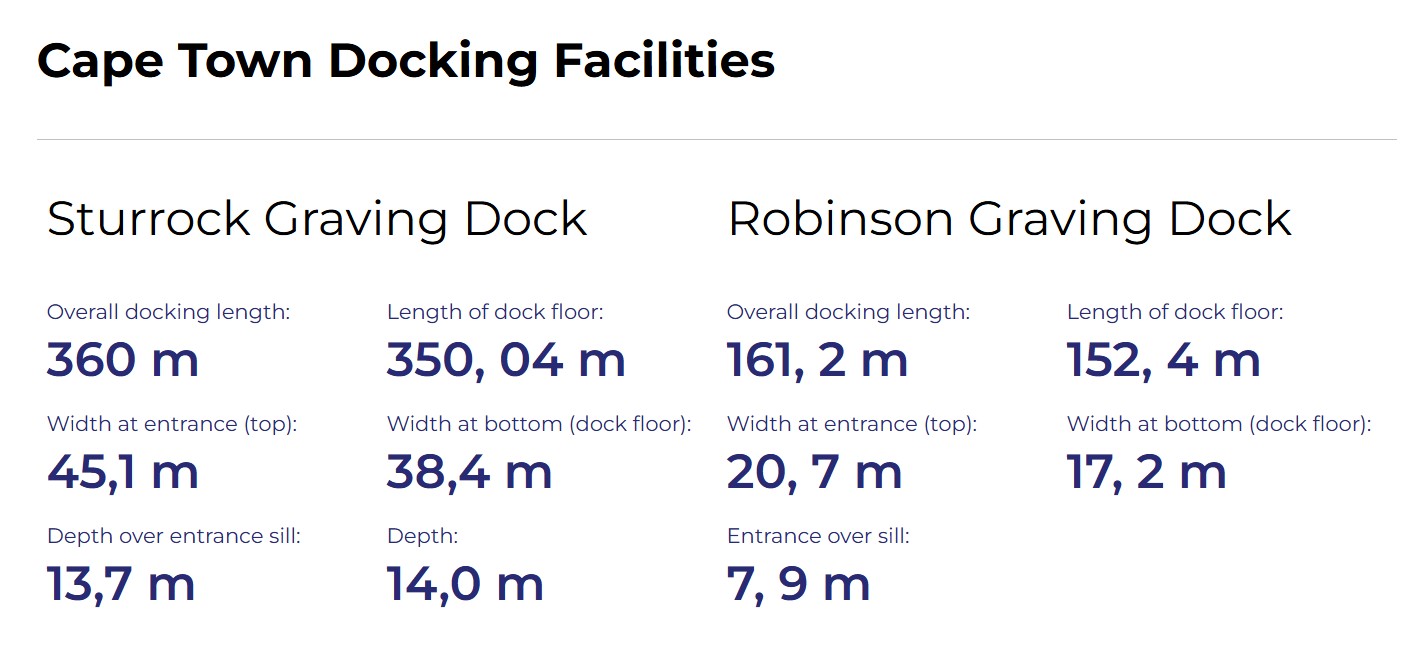Select the Sturrock Graving Dock title
Screen dimensions: 1416x658
pyautogui.click(x=317, y=220)
